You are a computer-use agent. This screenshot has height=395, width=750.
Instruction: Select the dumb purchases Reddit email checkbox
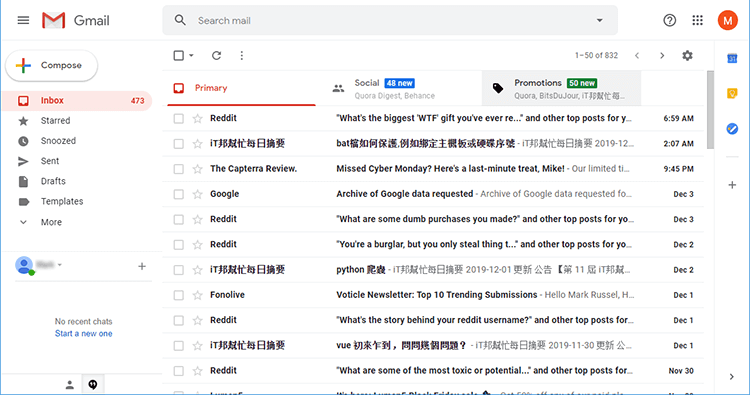tap(178, 219)
